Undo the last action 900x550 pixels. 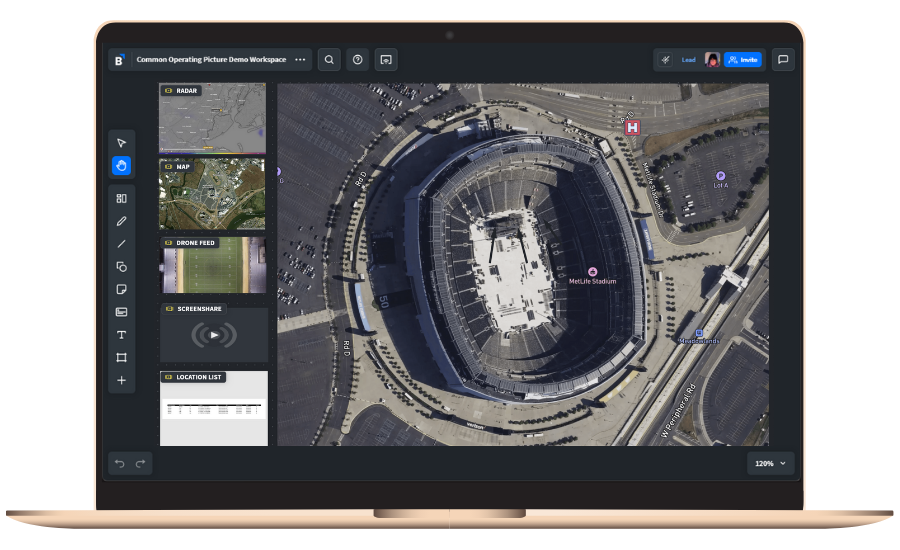click(120, 463)
